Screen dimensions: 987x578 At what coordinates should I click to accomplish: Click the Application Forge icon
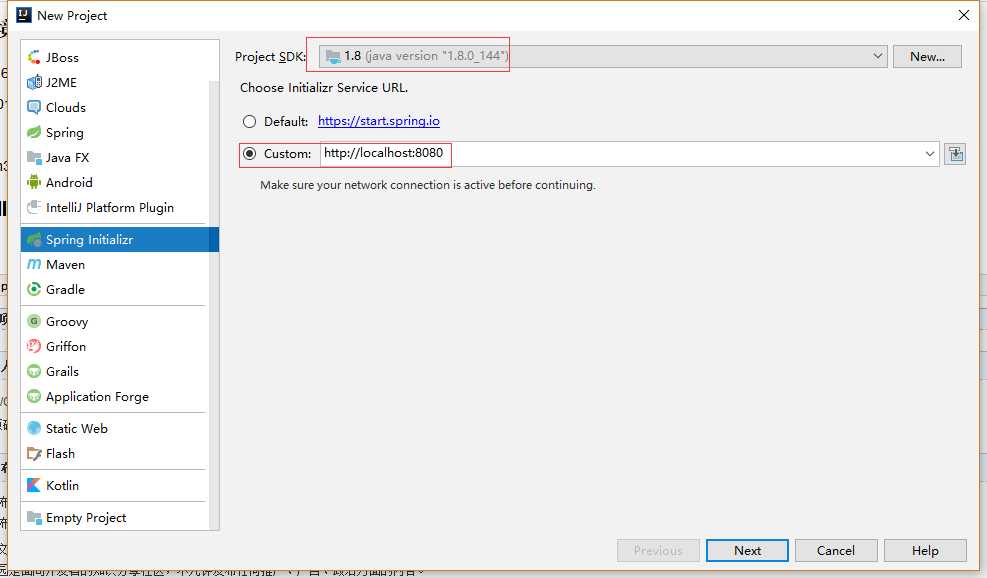(x=34, y=397)
